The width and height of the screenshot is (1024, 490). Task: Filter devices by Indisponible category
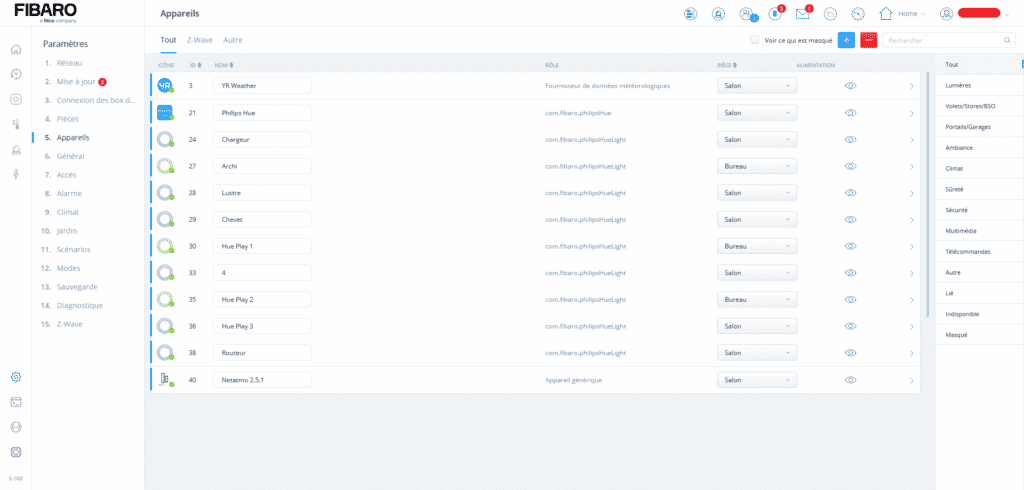962,314
